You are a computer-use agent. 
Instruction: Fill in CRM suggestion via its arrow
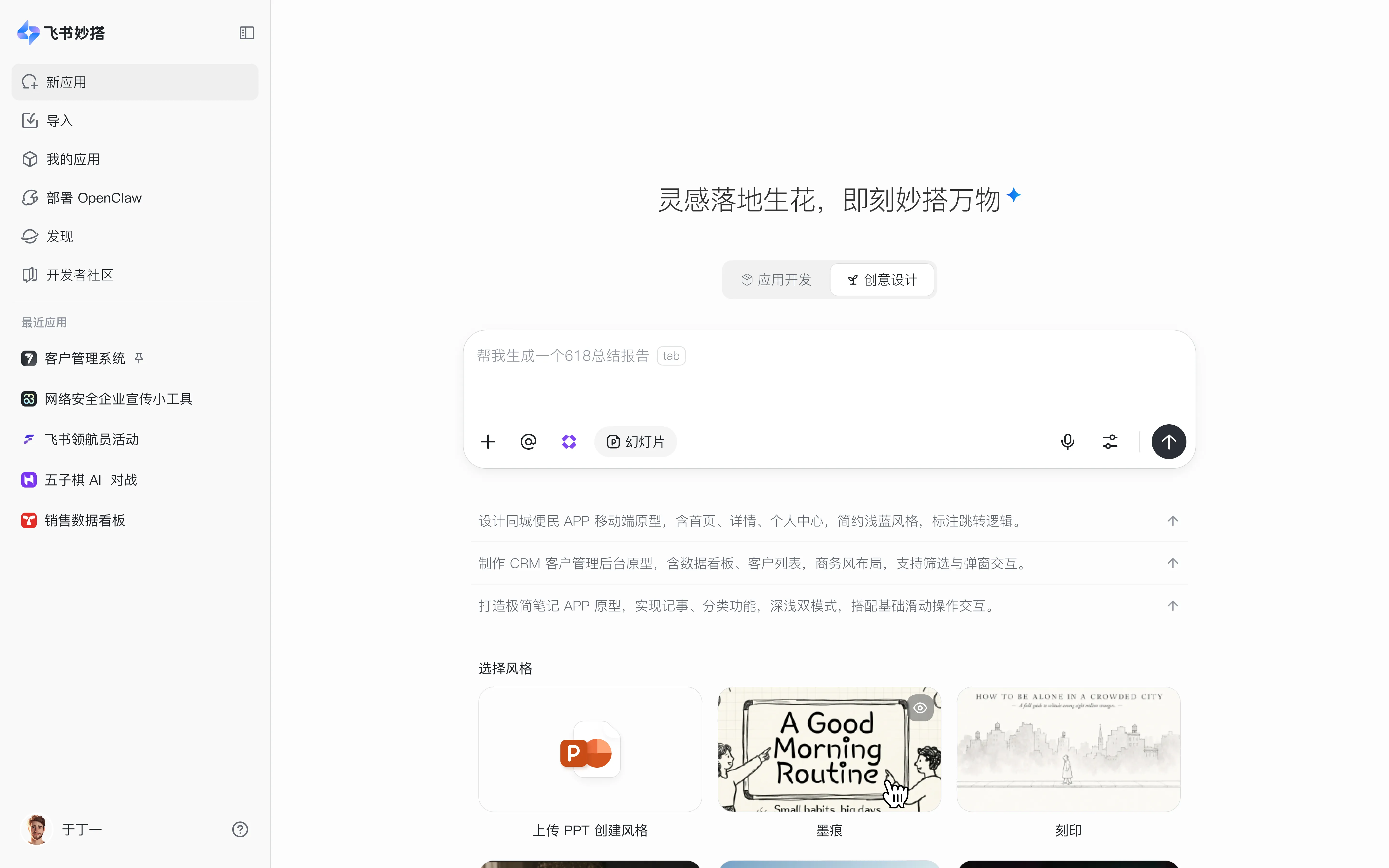click(x=1173, y=563)
